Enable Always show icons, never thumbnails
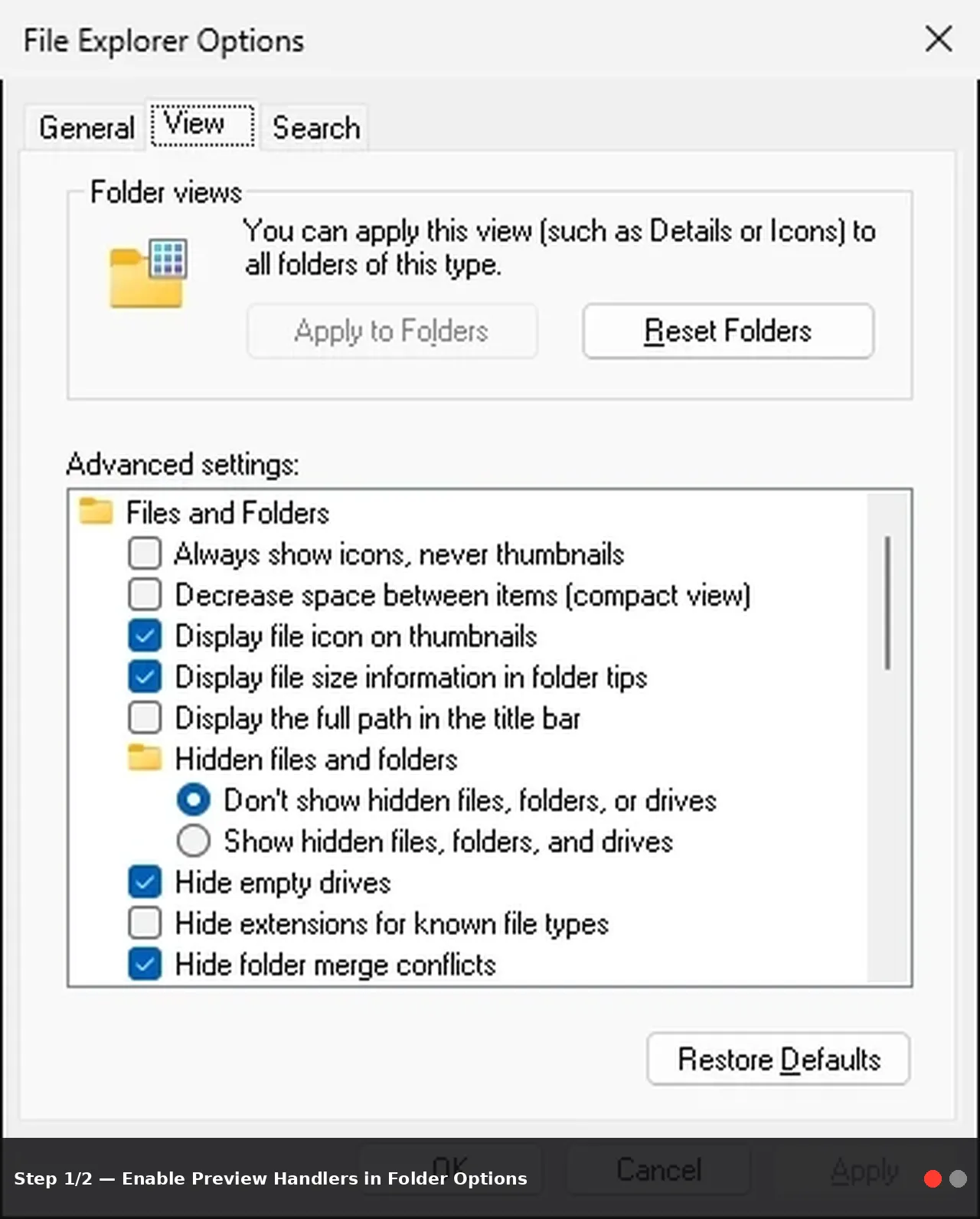 [x=145, y=553]
